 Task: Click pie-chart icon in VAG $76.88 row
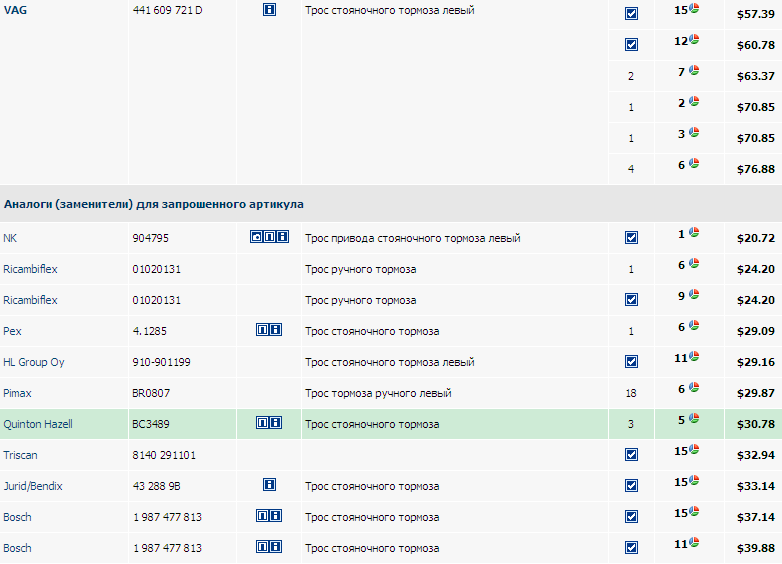pos(694,163)
